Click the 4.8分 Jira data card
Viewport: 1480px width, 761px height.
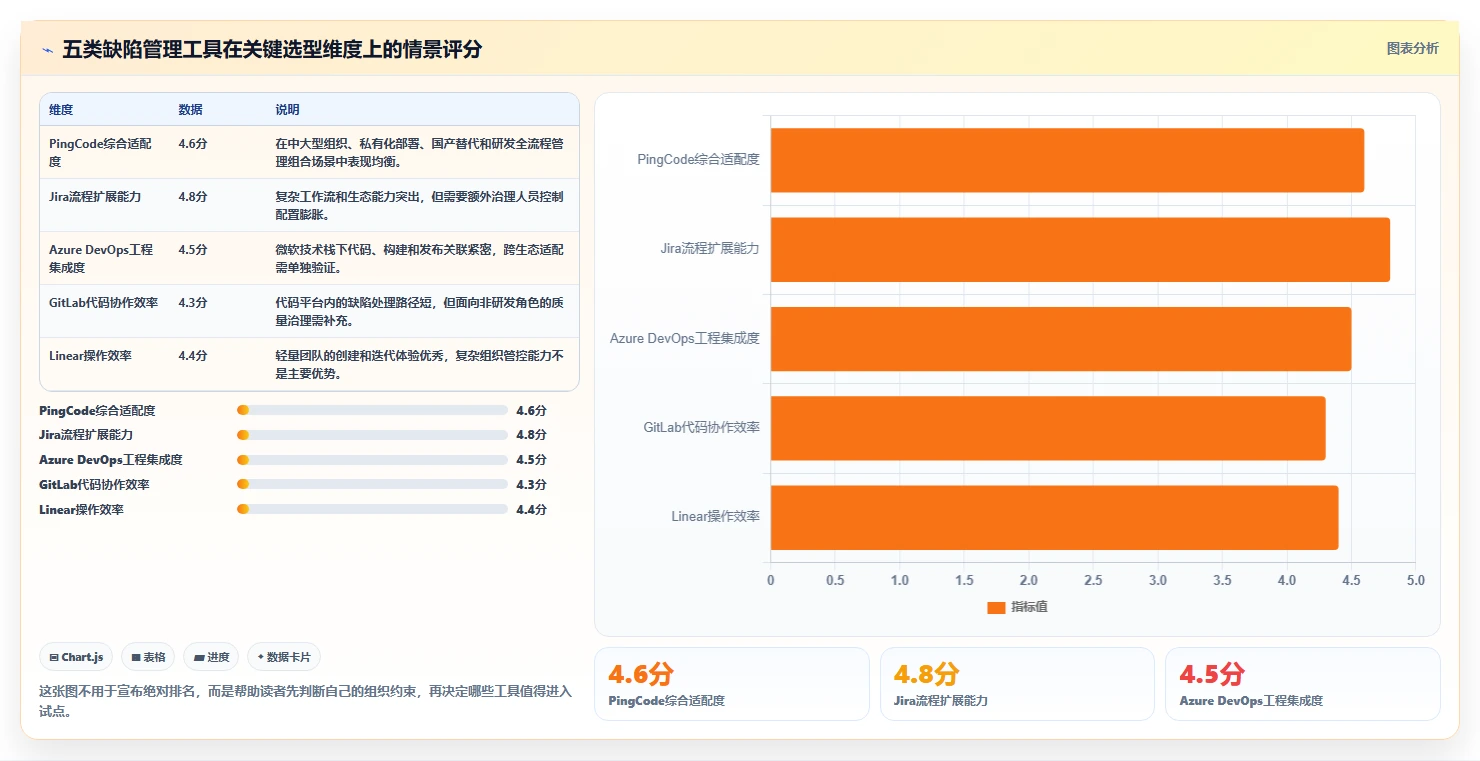[1017, 684]
